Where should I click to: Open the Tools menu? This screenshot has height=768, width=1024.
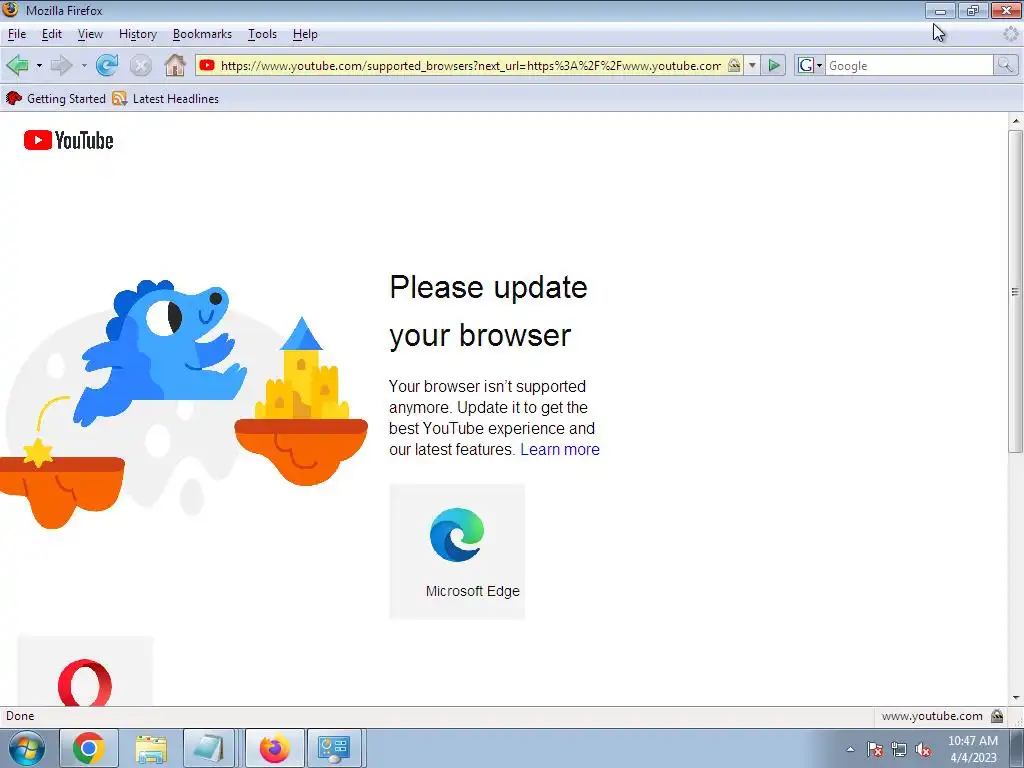(263, 34)
